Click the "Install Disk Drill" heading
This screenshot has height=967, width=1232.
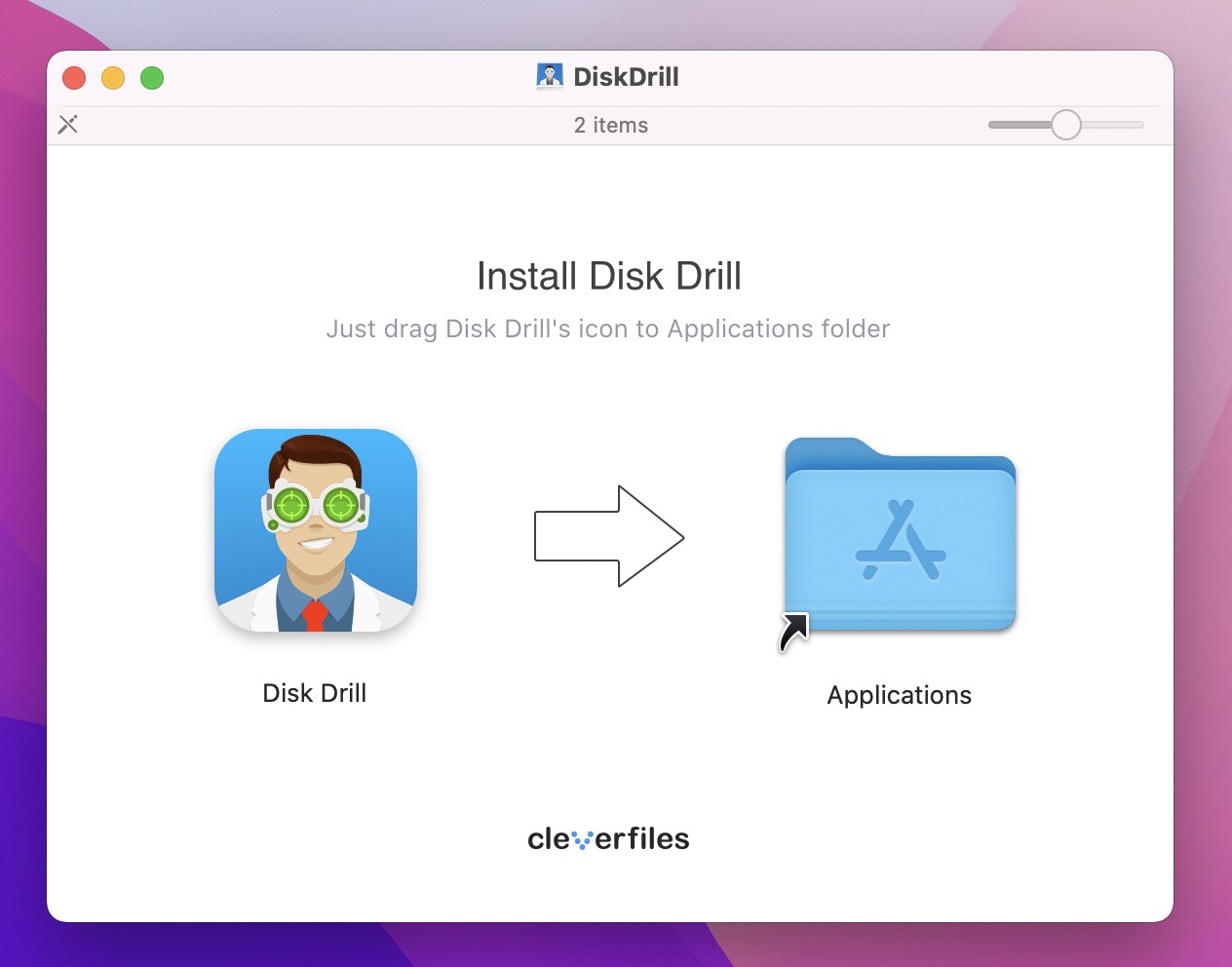point(609,276)
